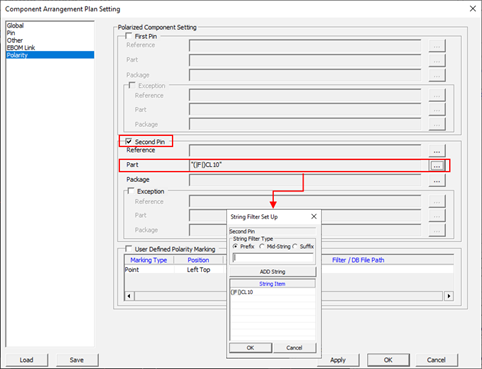Select Global in settings list

(x=15, y=26)
